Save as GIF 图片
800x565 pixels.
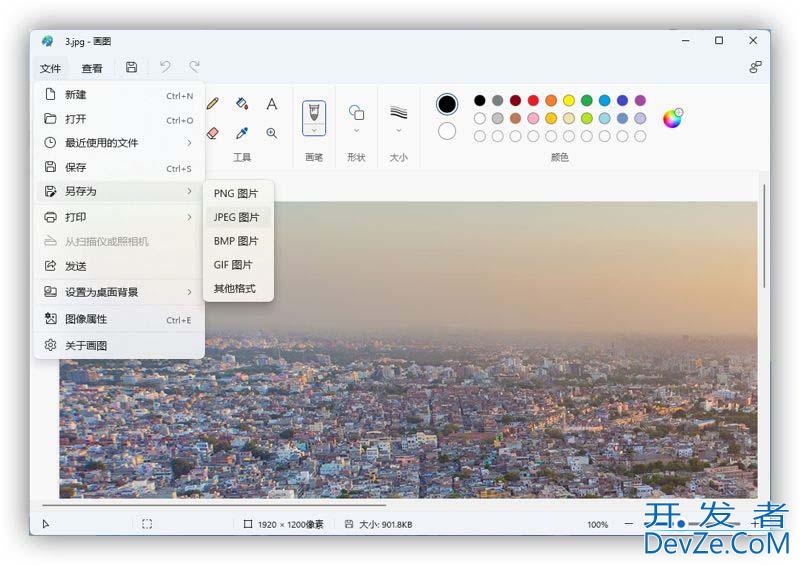click(238, 265)
